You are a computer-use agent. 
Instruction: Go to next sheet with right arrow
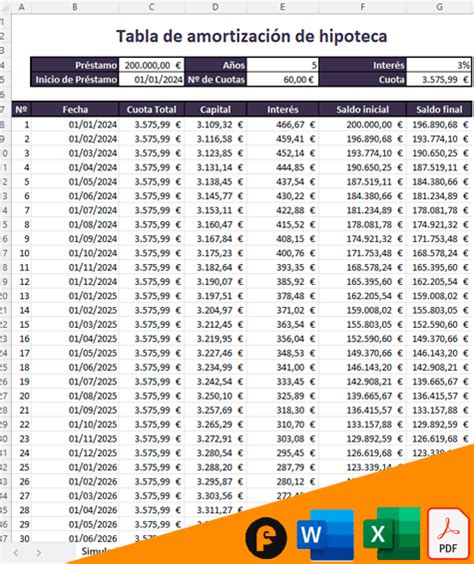pos(38,552)
